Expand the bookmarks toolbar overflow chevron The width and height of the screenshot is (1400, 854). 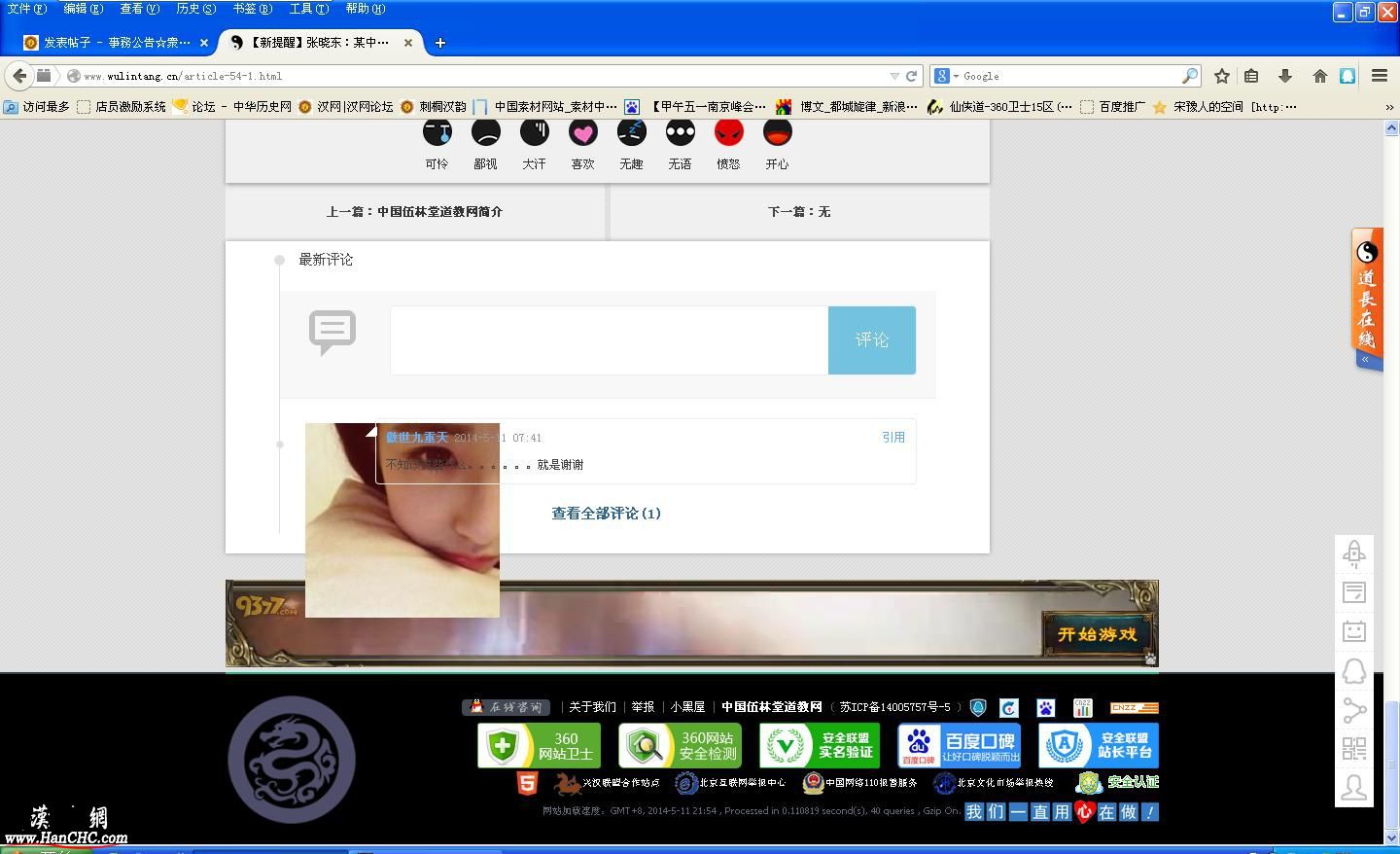(1389, 107)
